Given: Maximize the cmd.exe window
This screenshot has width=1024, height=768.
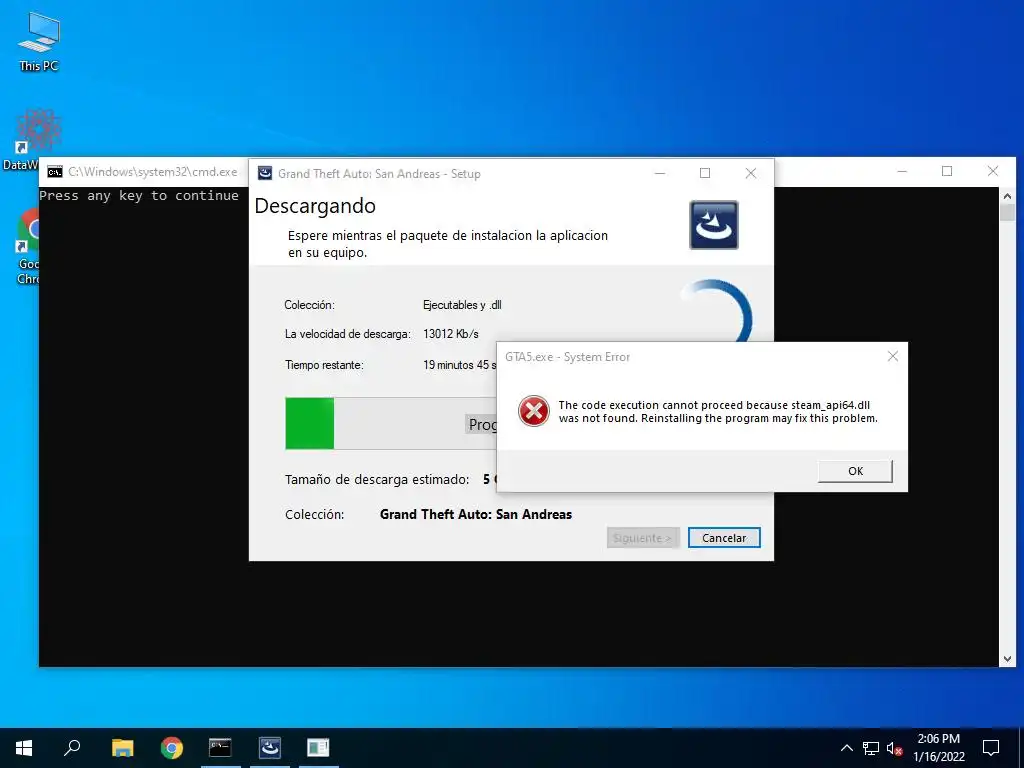Looking at the screenshot, I should click(x=947, y=171).
